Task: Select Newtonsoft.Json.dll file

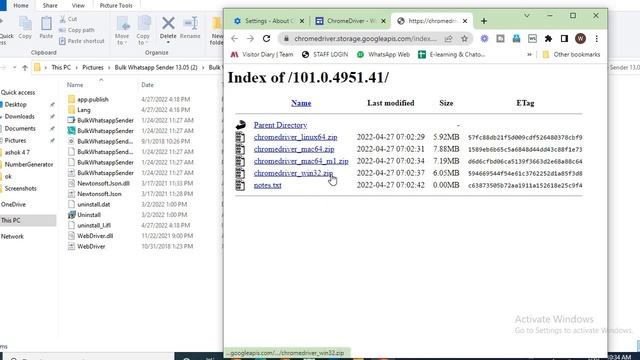Action: 103,183
